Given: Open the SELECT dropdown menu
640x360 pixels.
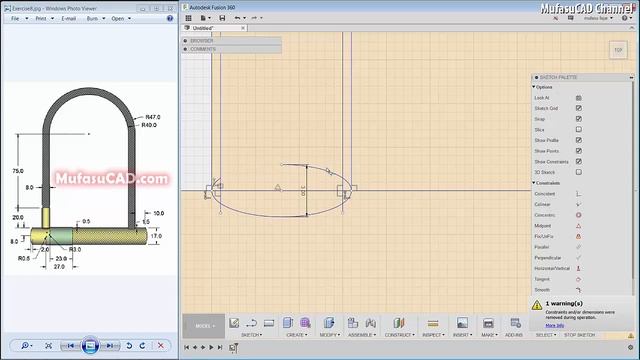Looking at the screenshot, I should click(546, 335).
